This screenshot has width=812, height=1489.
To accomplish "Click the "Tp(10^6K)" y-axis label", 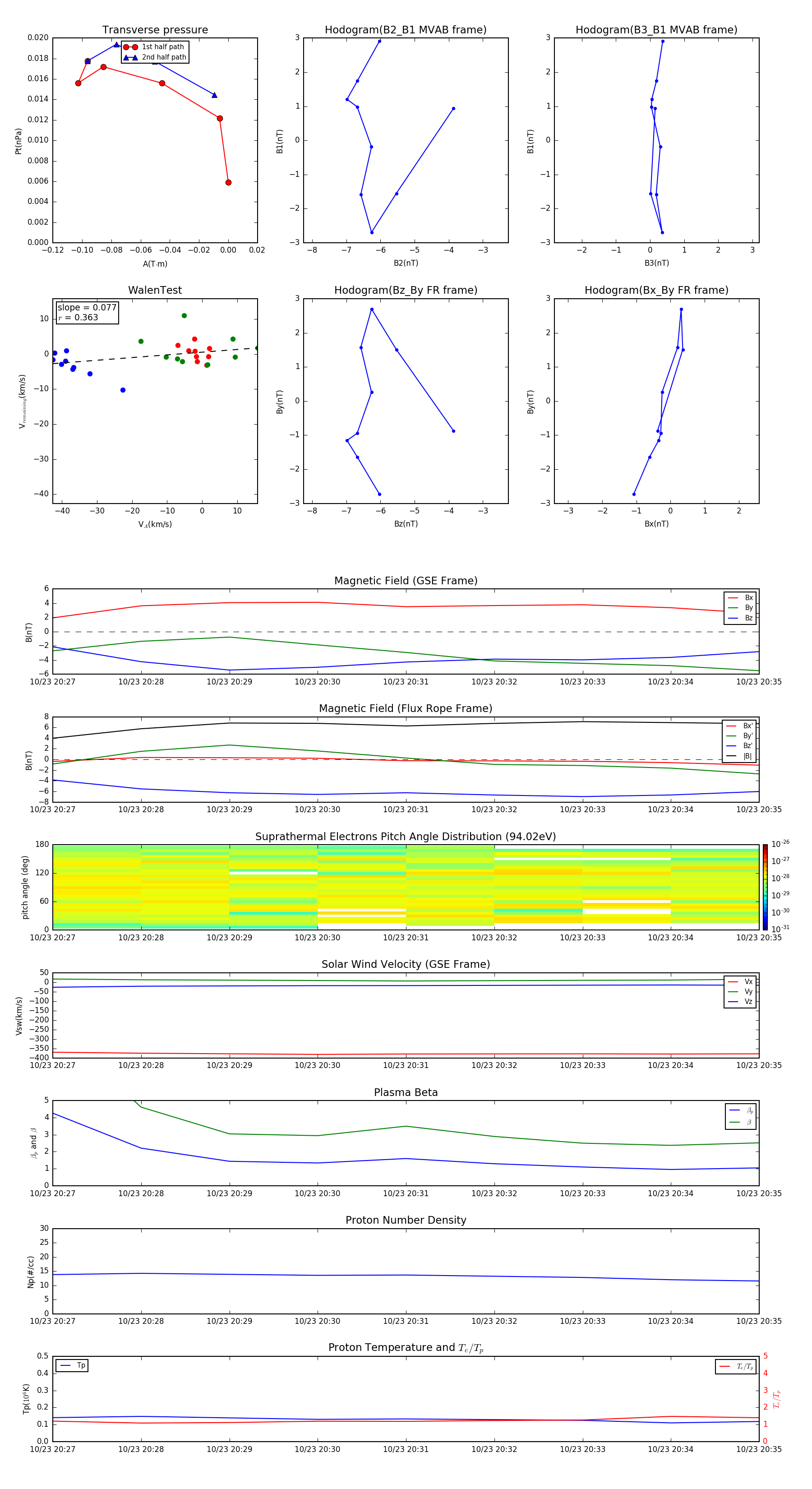I will click(x=26, y=1399).
